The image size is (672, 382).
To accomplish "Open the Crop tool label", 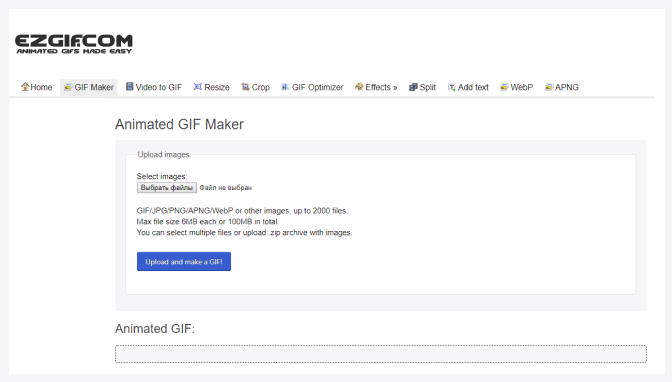I will (x=261, y=87).
